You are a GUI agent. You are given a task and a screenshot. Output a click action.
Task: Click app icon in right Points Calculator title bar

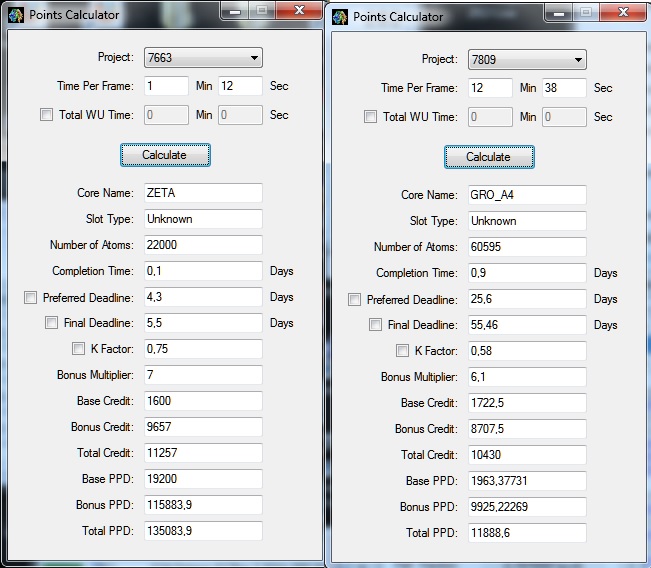click(x=340, y=17)
